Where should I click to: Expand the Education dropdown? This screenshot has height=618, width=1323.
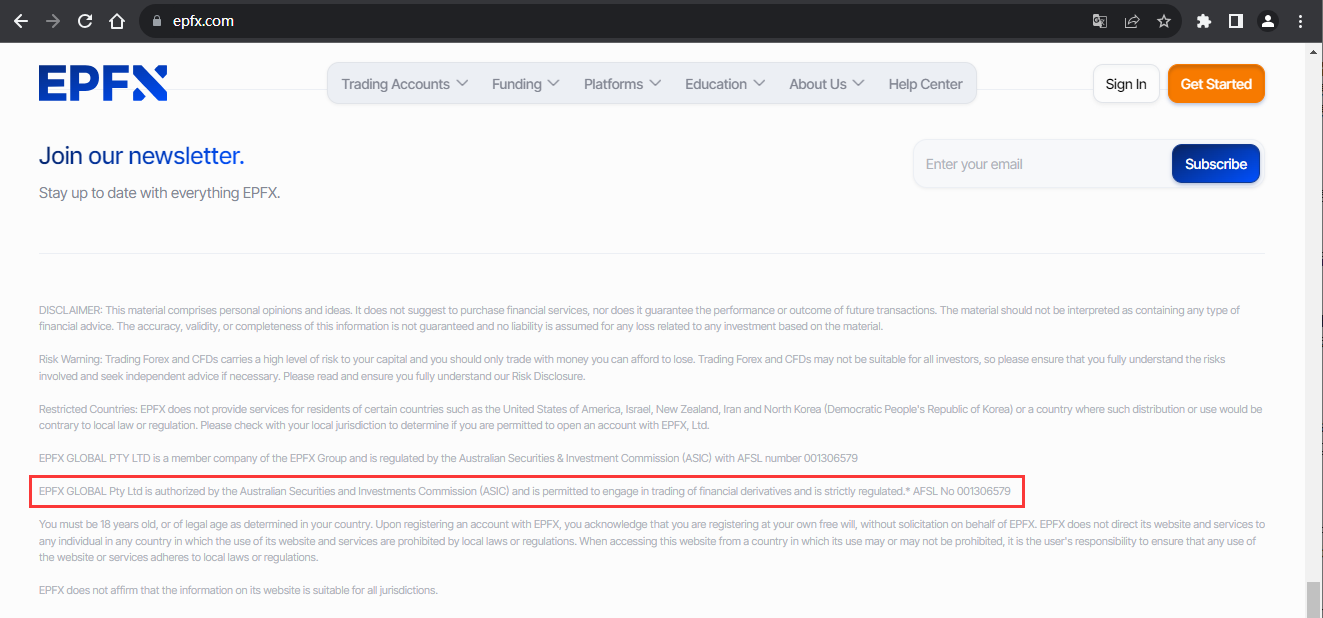coord(725,84)
